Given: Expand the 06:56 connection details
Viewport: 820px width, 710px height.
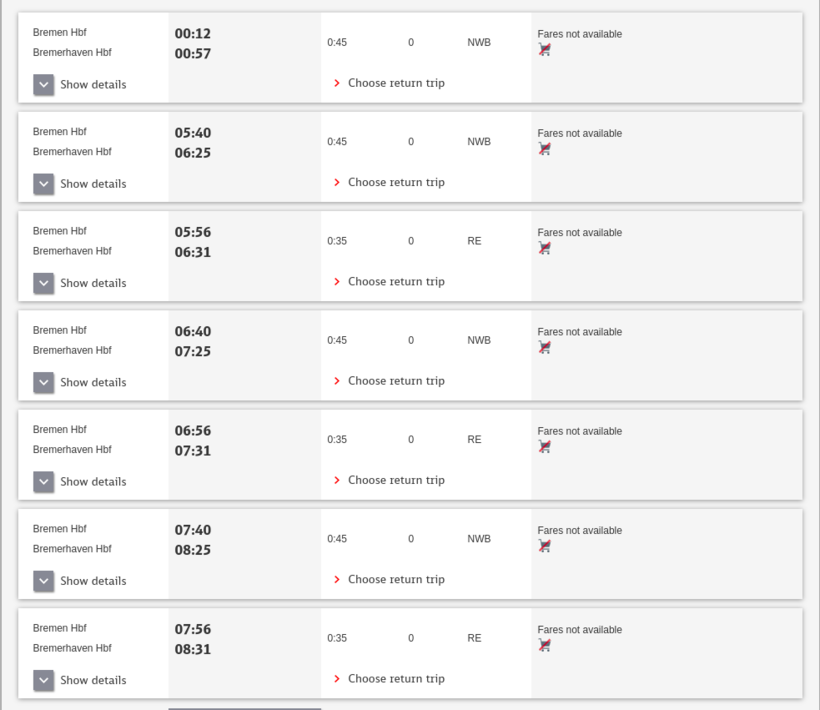Looking at the screenshot, I should tap(43, 482).
